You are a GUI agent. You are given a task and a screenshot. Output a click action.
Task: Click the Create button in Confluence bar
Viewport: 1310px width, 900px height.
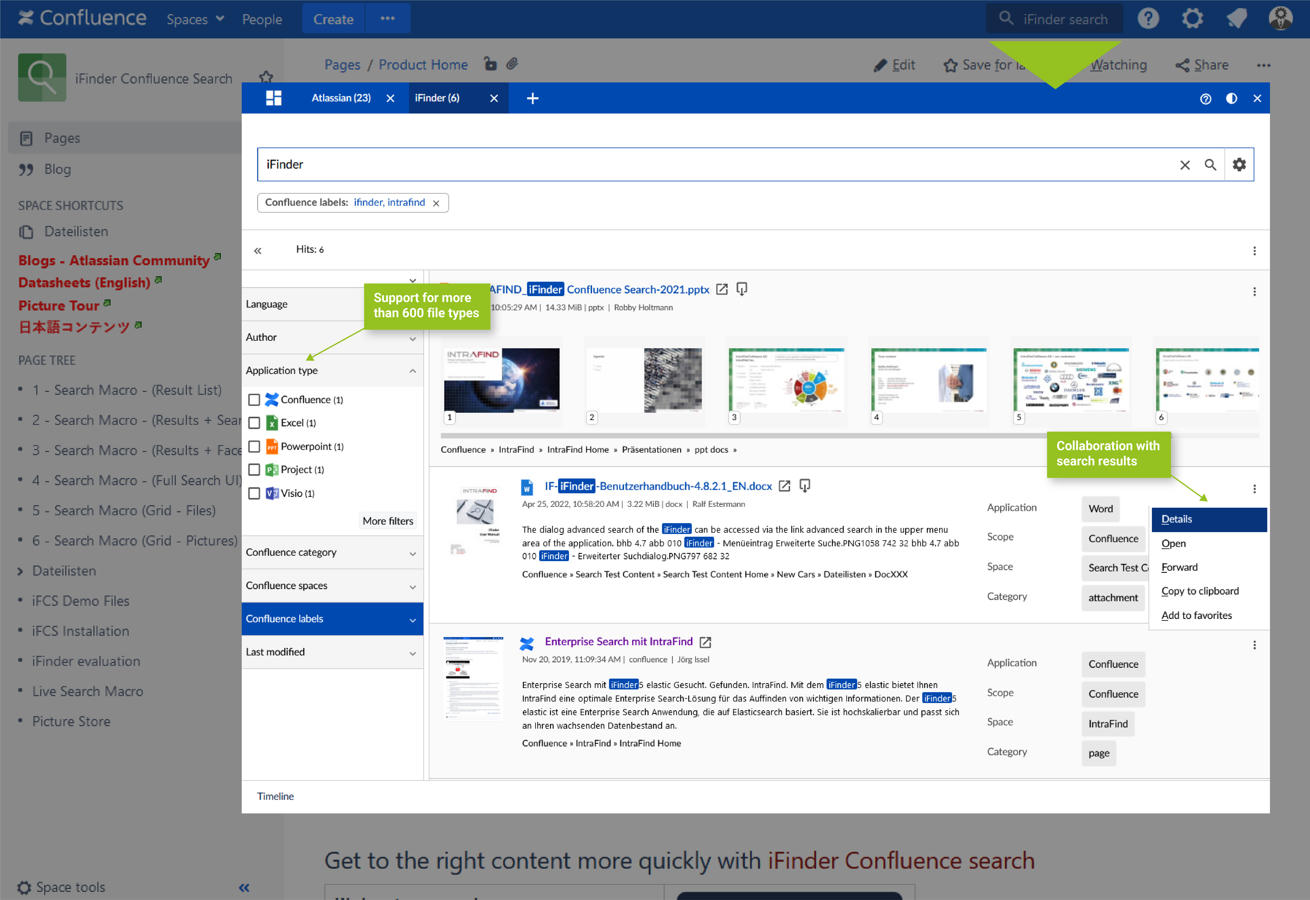click(x=333, y=19)
